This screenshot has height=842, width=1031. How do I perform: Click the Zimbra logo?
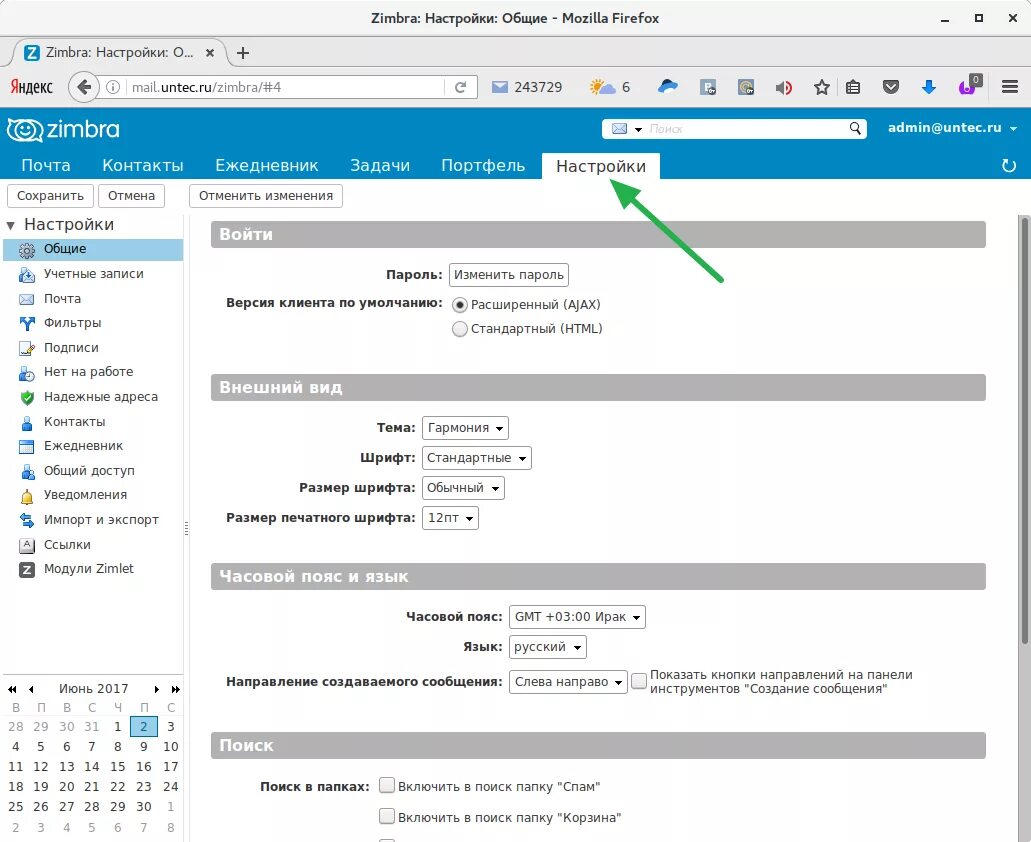tap(63, 129)
